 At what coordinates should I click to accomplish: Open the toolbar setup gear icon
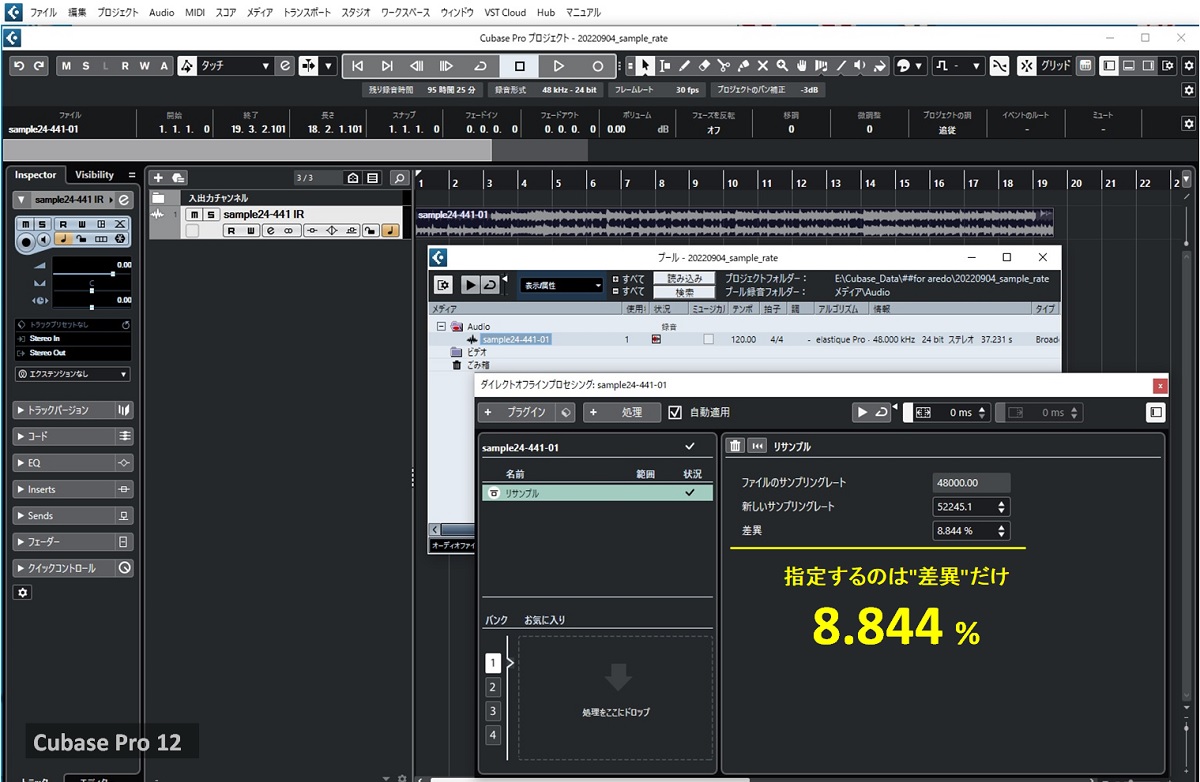[1188, 66]
